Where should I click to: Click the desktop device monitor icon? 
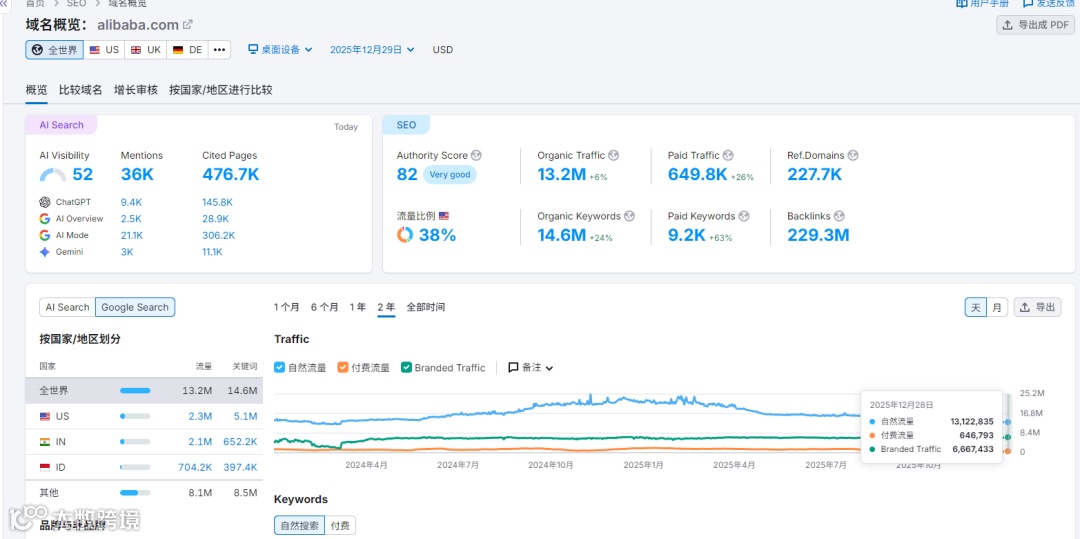coord(253,50)
